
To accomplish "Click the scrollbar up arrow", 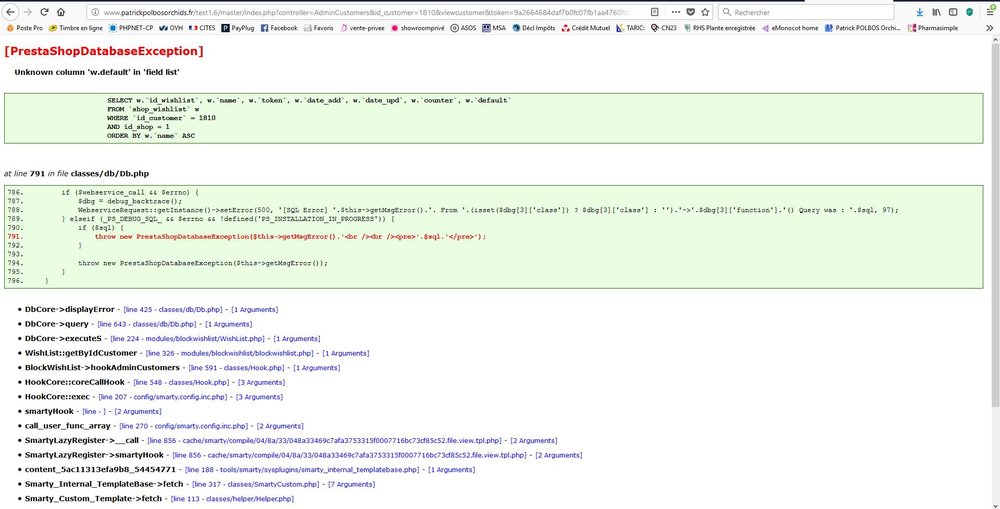I will 994,39.
